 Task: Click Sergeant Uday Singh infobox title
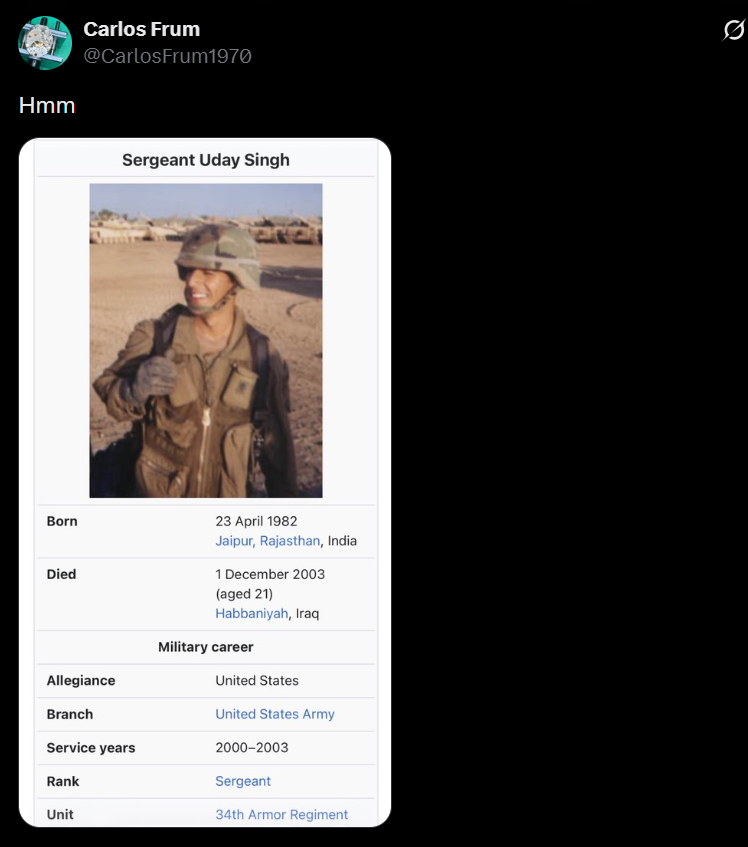[x=206, y=160]
